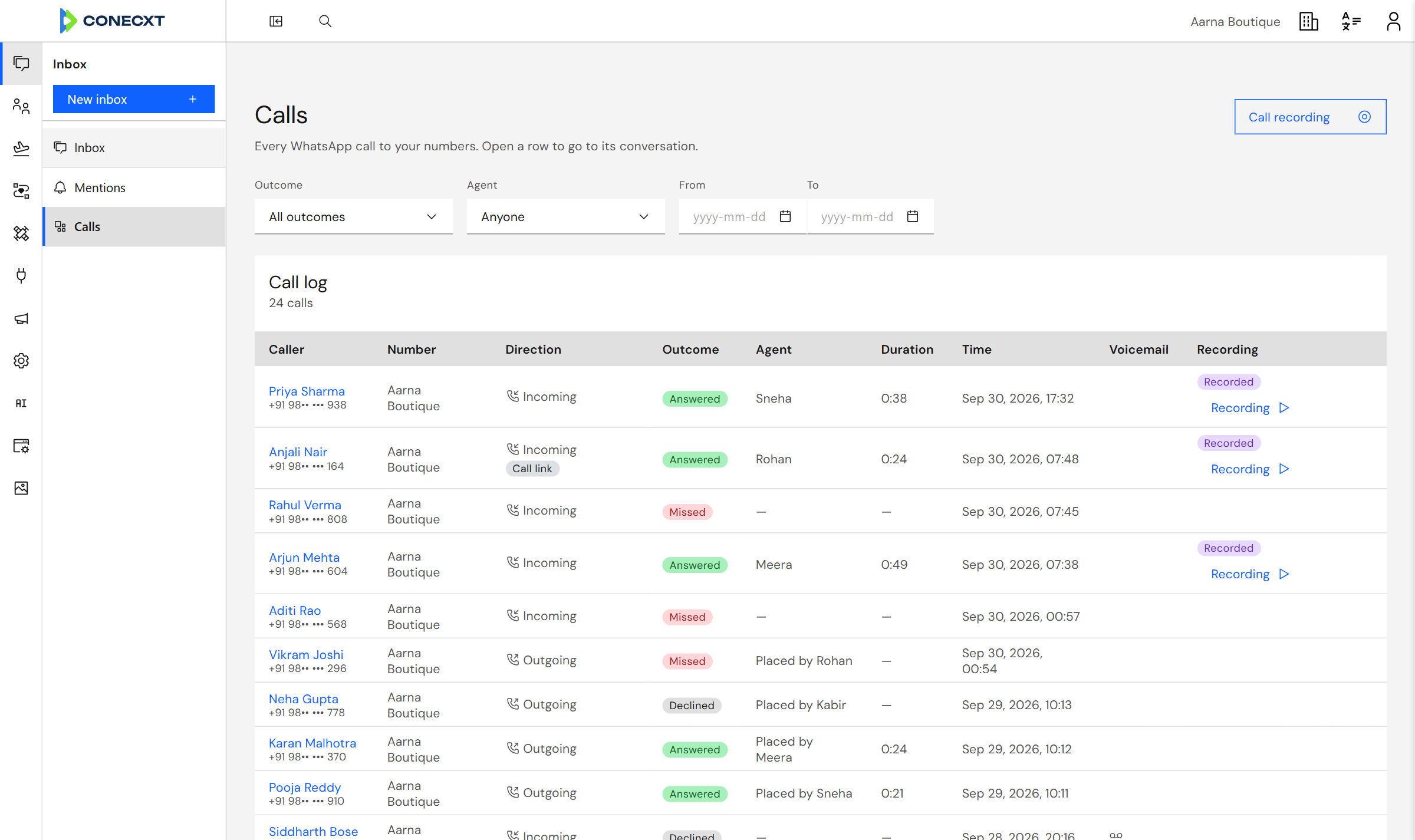Collapse the sidebar panel icon
Image resolution: width=1415 pixels, height=840 pixels.
tap(276, 21)
